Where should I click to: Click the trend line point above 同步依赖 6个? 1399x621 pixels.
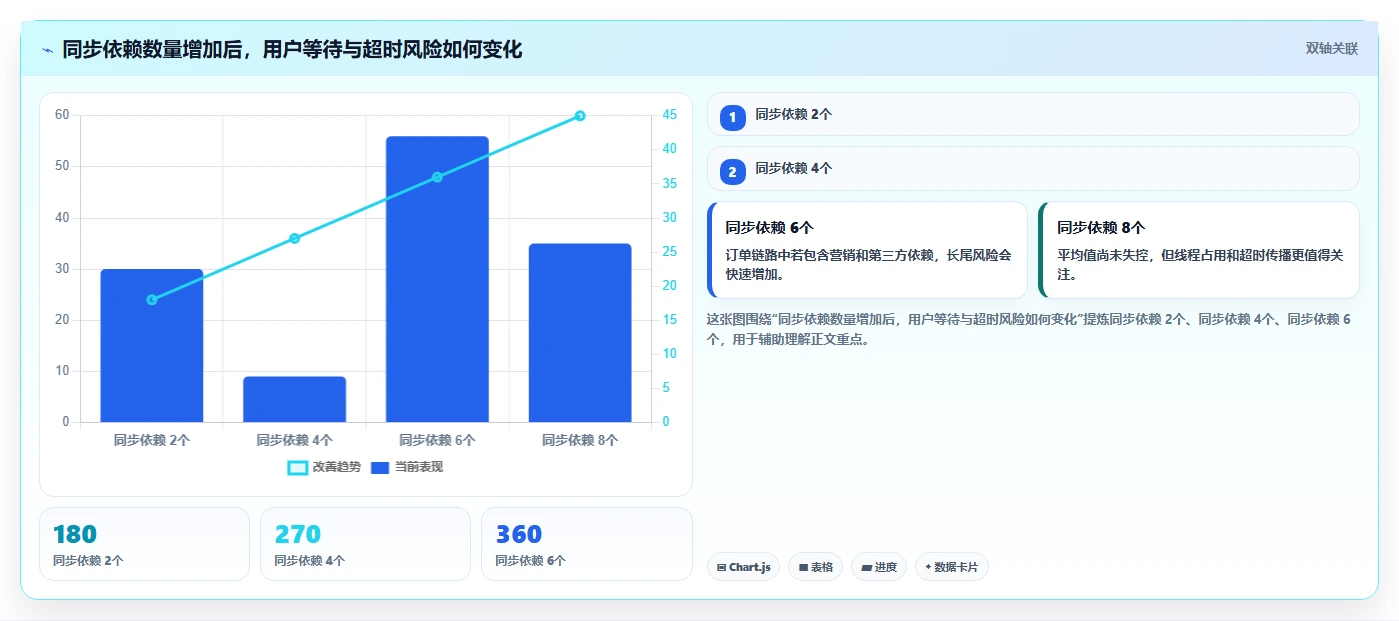(437, 177)
